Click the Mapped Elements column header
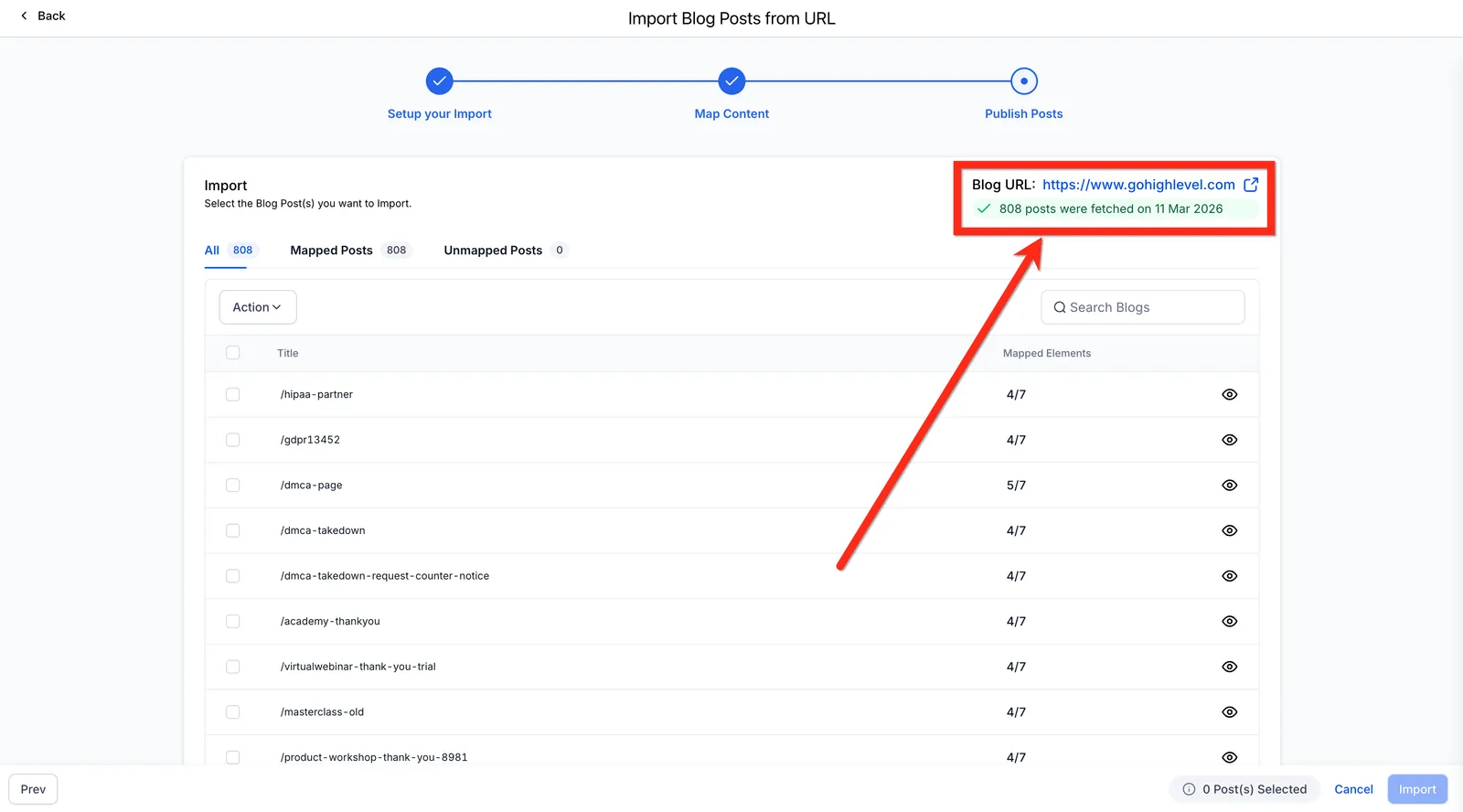This screenshot has height=812, width=1463. pyautogui.click(x=1047, y=353)
